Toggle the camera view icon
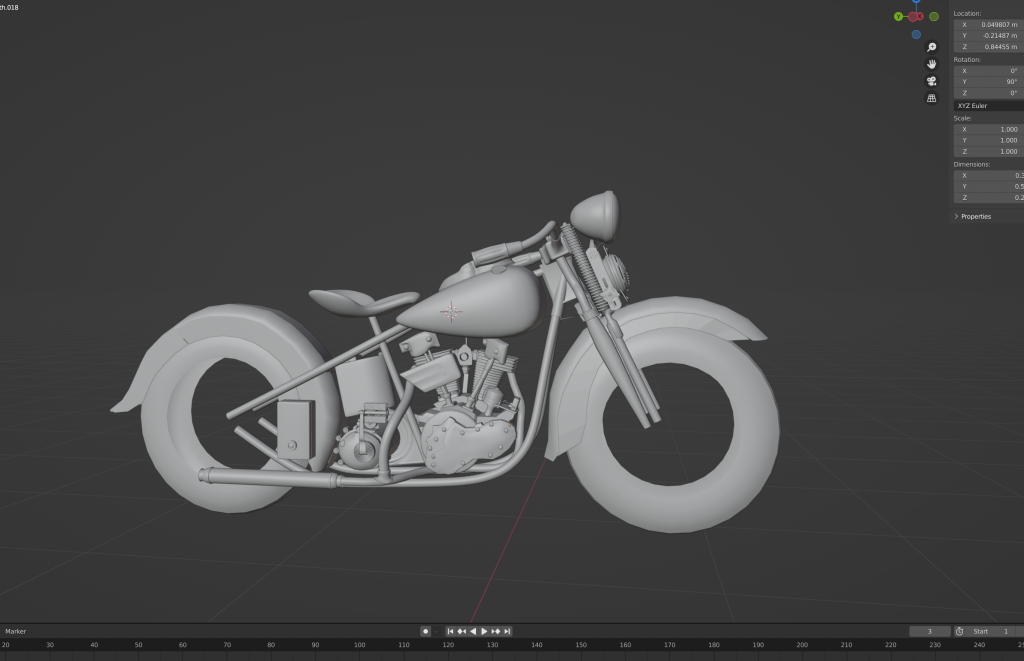Screen dimensions: 1024x661 tap(932, 81)
